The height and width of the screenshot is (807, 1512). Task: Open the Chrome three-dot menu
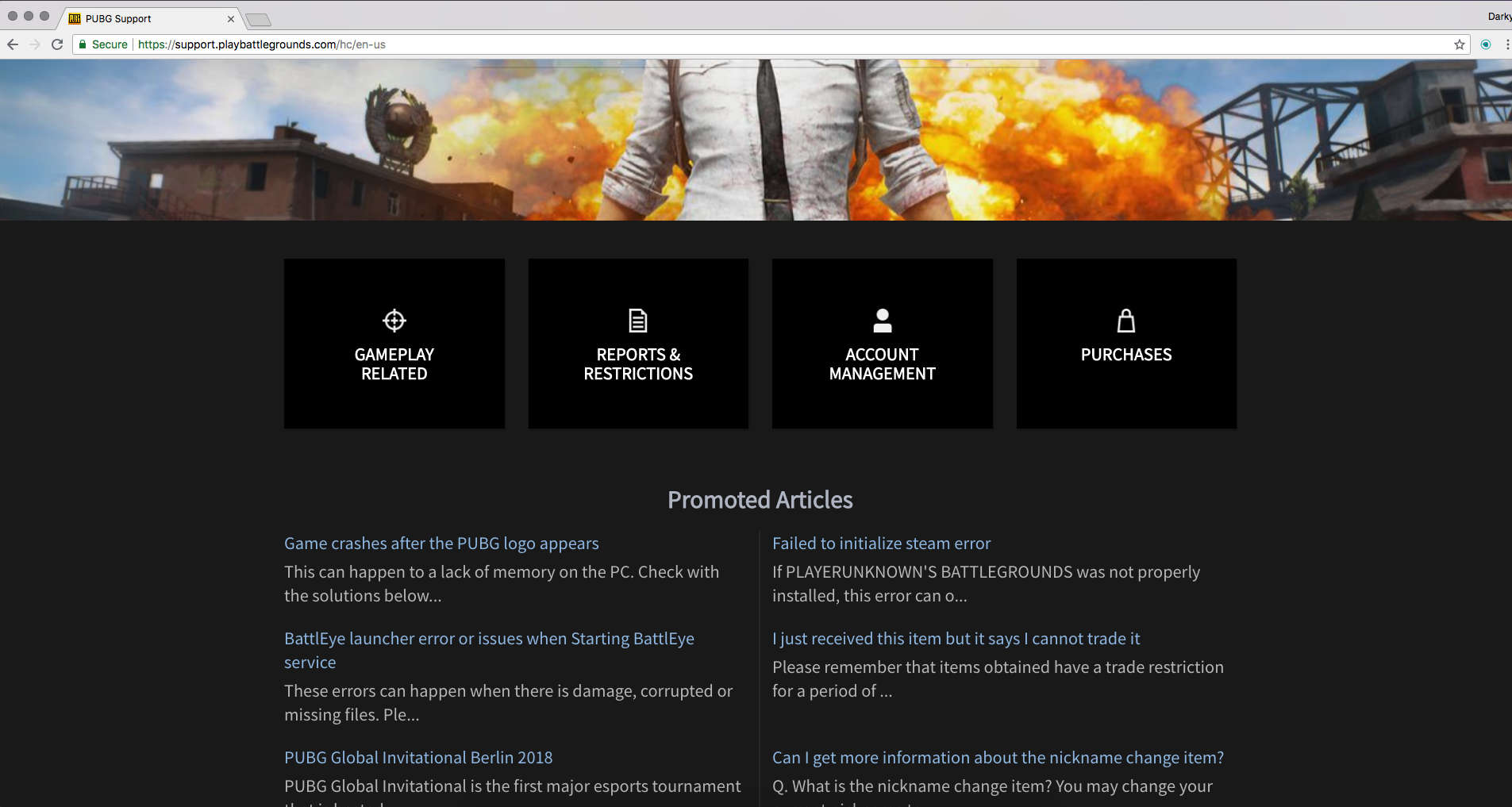1506,44
